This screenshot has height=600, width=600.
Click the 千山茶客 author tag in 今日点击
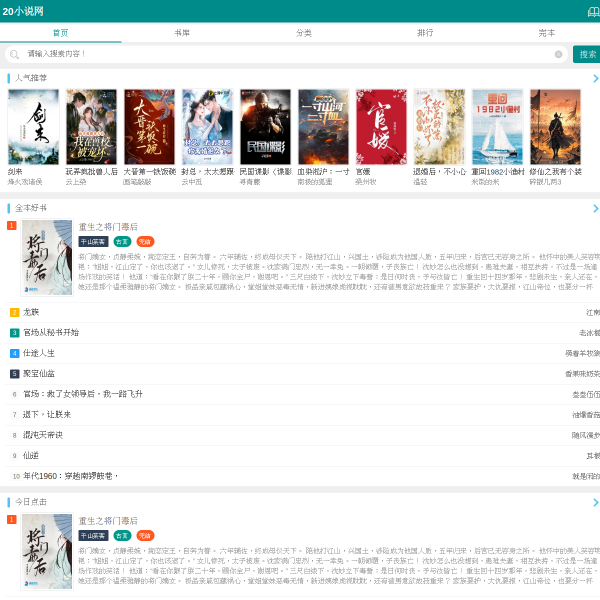(93, 536)
